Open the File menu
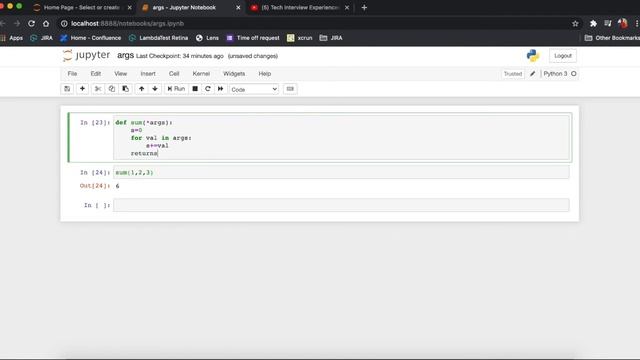Screen dimensions: 640x360 click(x=72, y=74)
